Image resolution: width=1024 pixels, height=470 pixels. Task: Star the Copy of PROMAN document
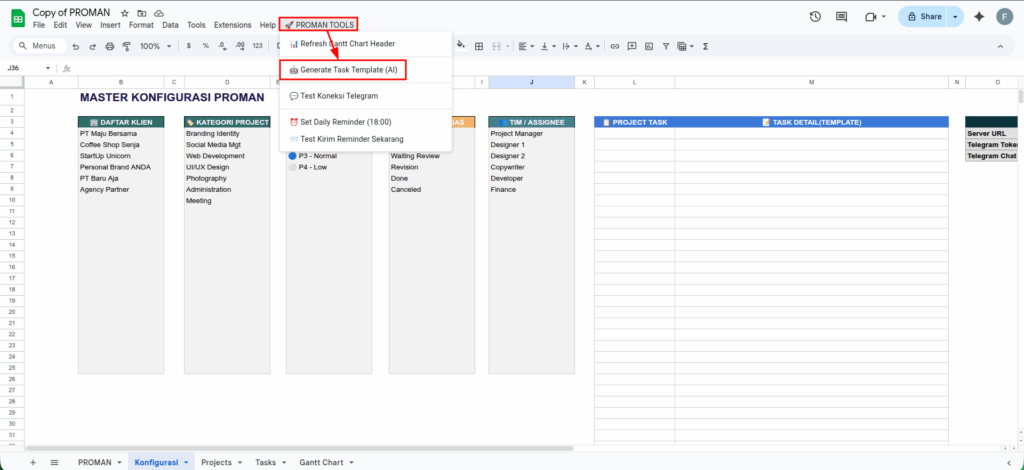click(x=125, y=12)
